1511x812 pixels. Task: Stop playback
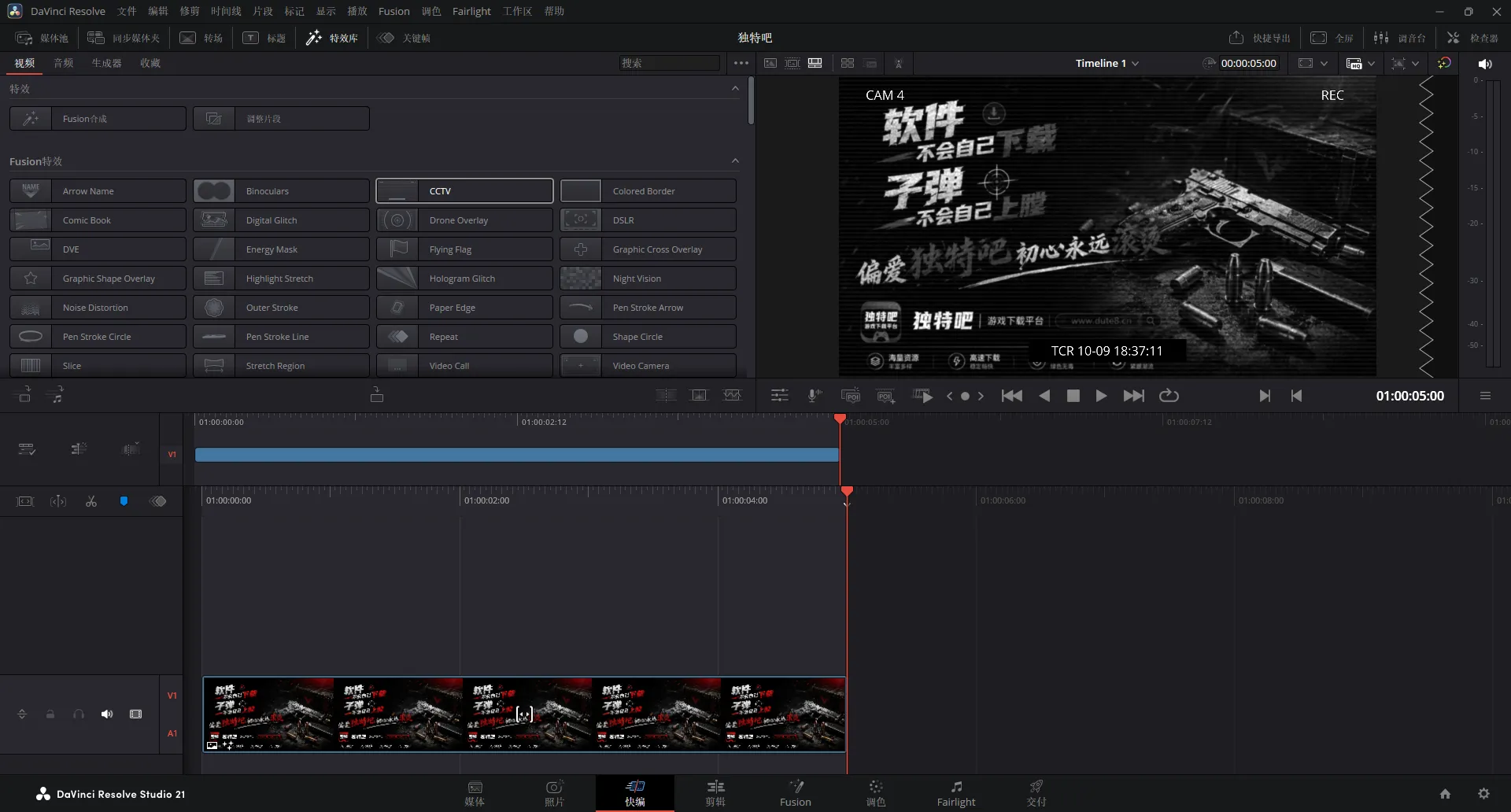click(x=1073, y=396)
